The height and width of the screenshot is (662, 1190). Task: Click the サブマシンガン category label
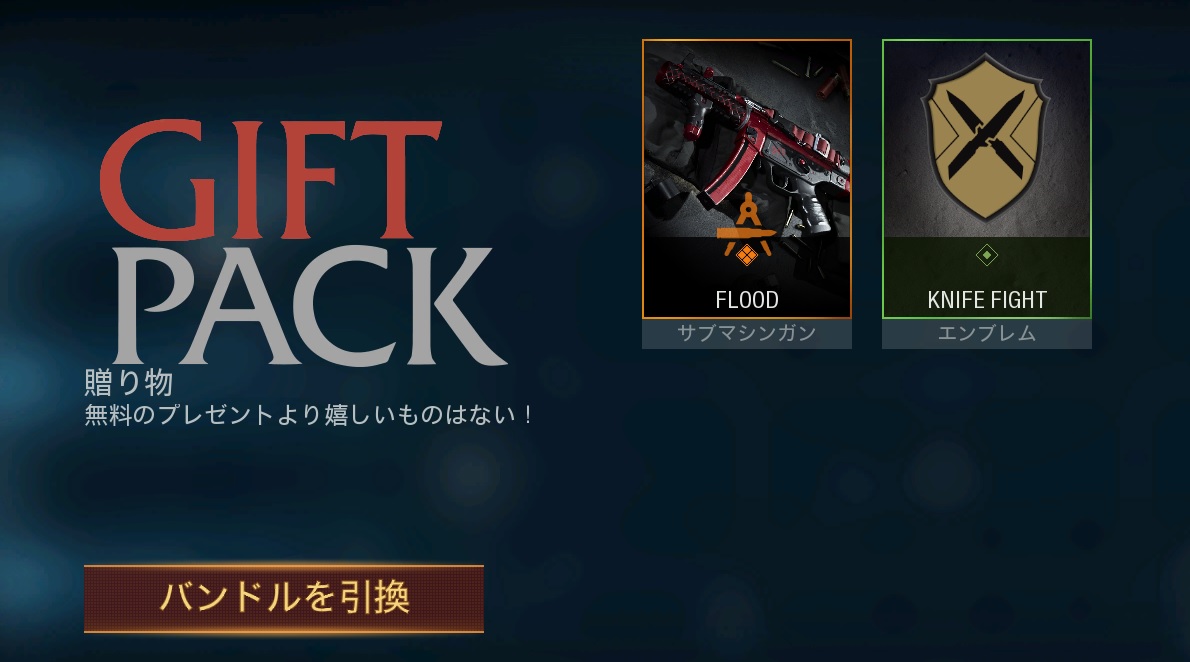pyautogui.click(x=747, y=333)
